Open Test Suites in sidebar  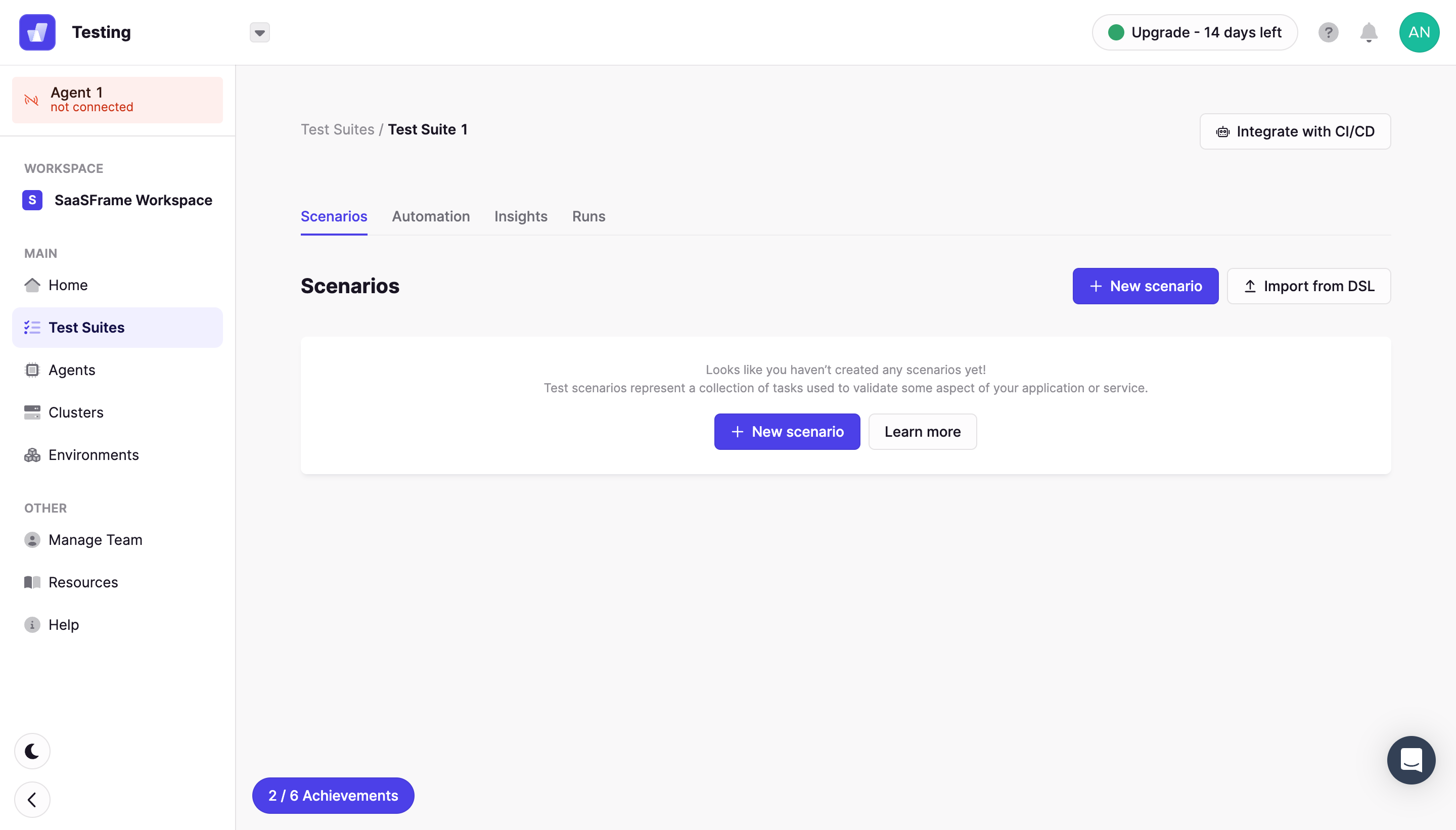(117, 327)
